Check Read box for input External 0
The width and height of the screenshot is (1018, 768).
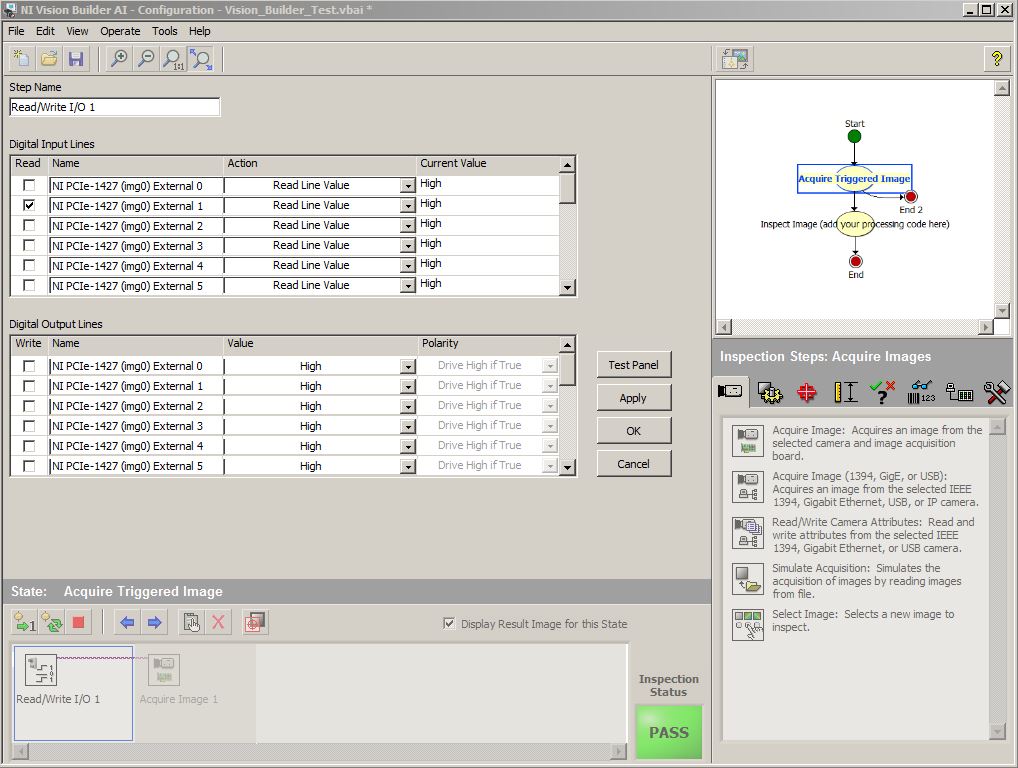coord(29,185)
